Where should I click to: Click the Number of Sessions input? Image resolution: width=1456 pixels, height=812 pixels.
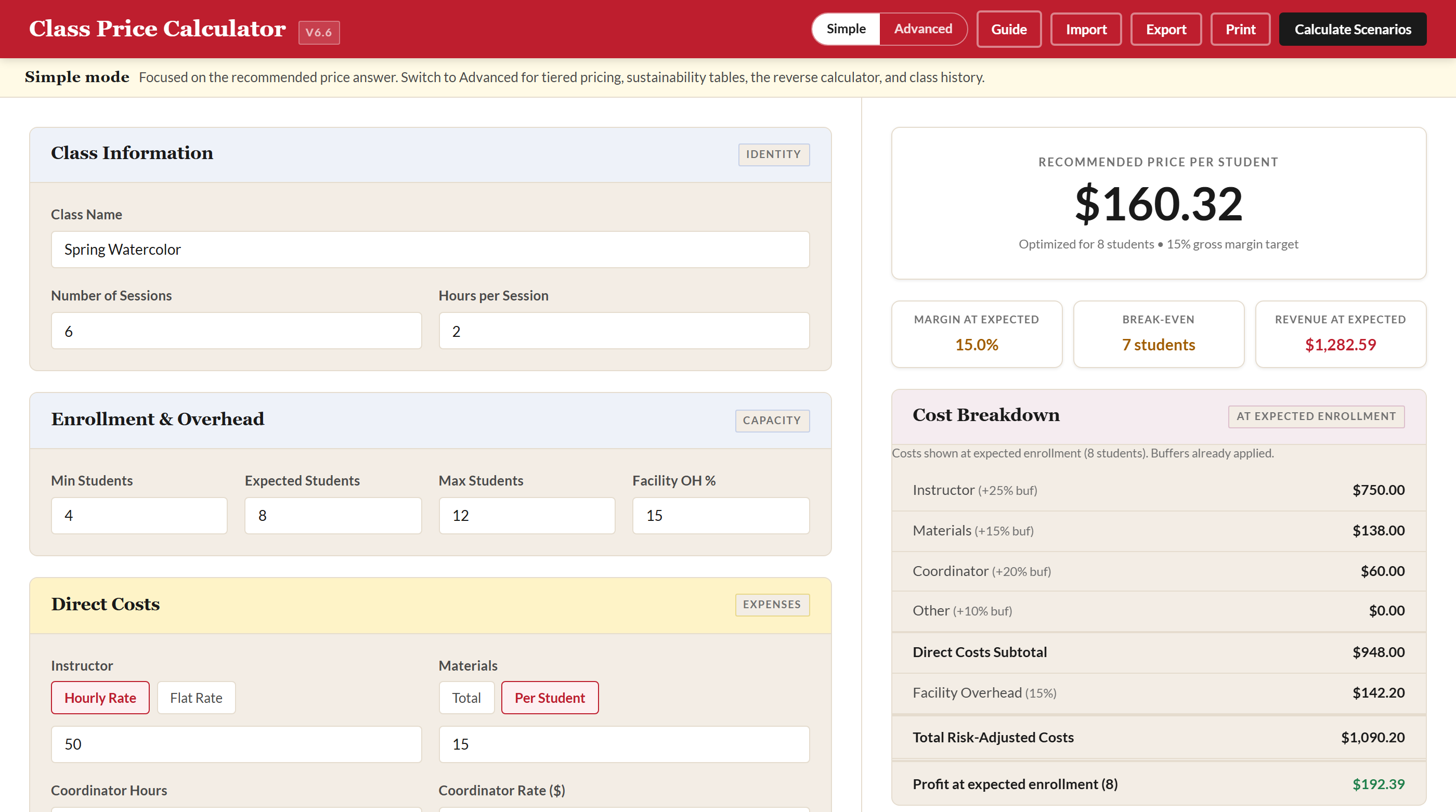tap(236, 331)
